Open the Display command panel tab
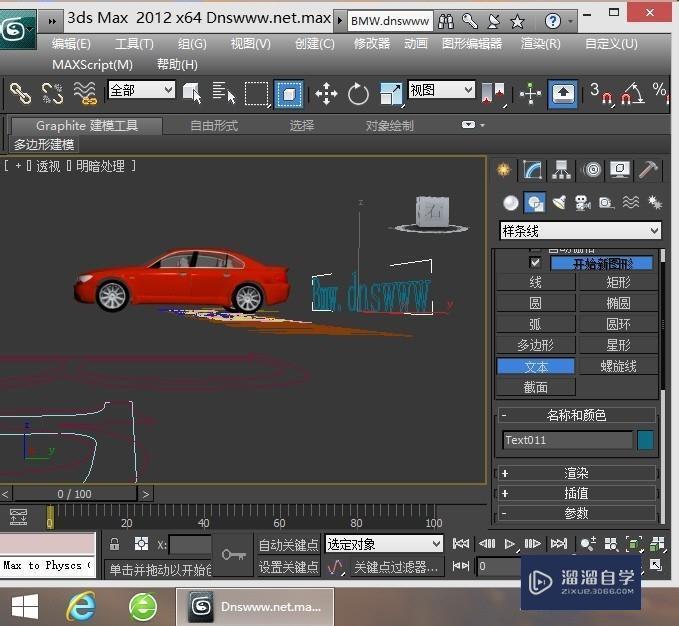The width and height of the screenshot is (679, 626). pos(620,170)
